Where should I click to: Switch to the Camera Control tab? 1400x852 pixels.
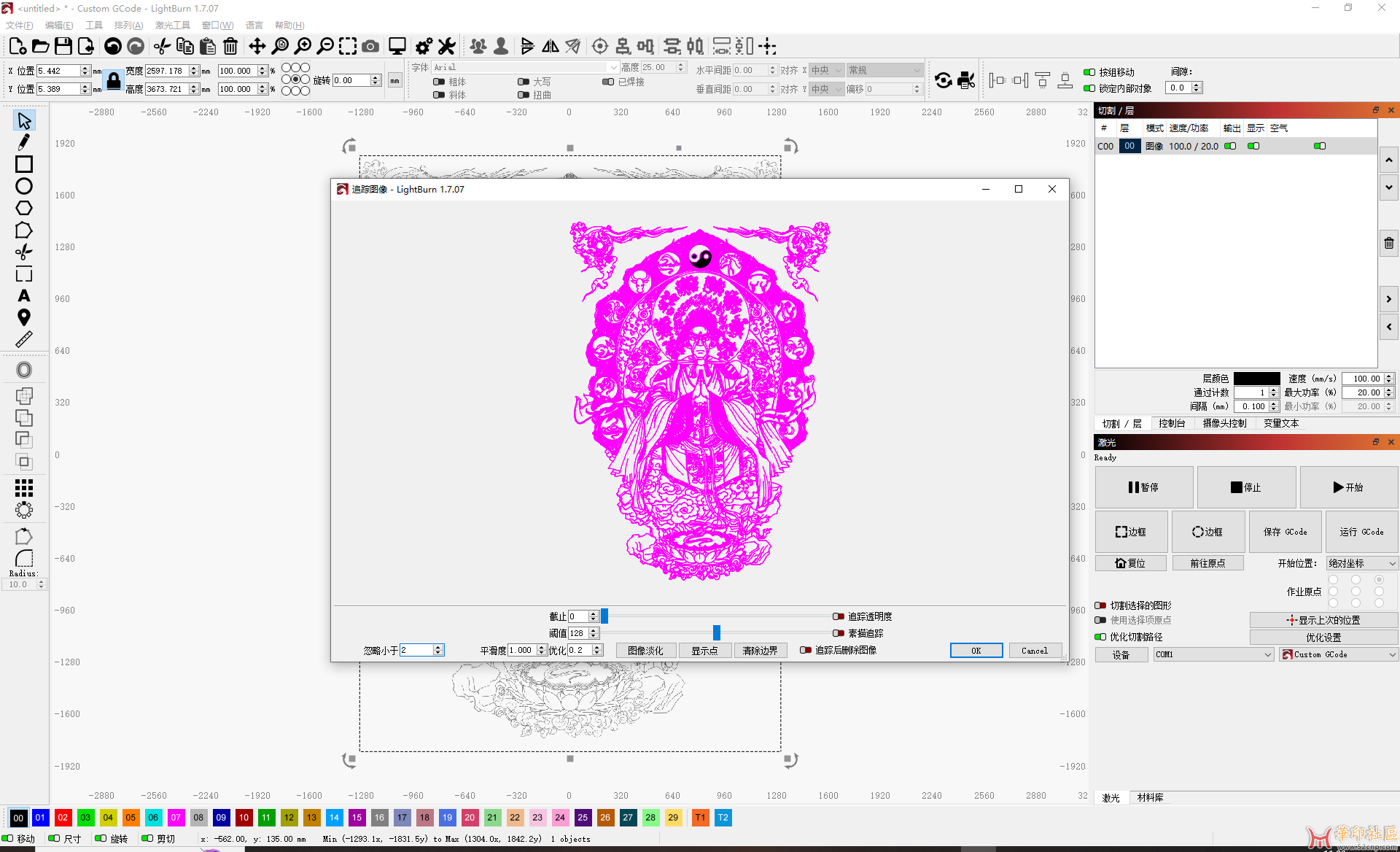click(x=1224, y=423)
